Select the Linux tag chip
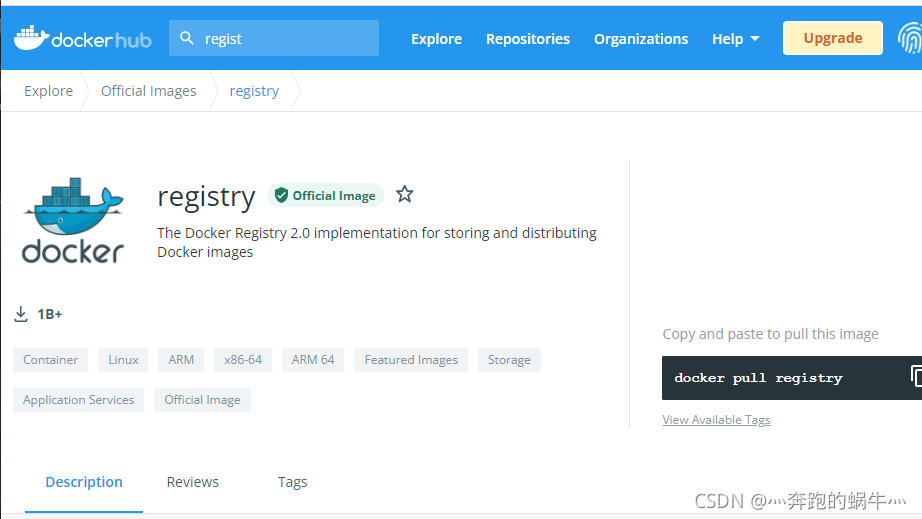 (123, 360)
